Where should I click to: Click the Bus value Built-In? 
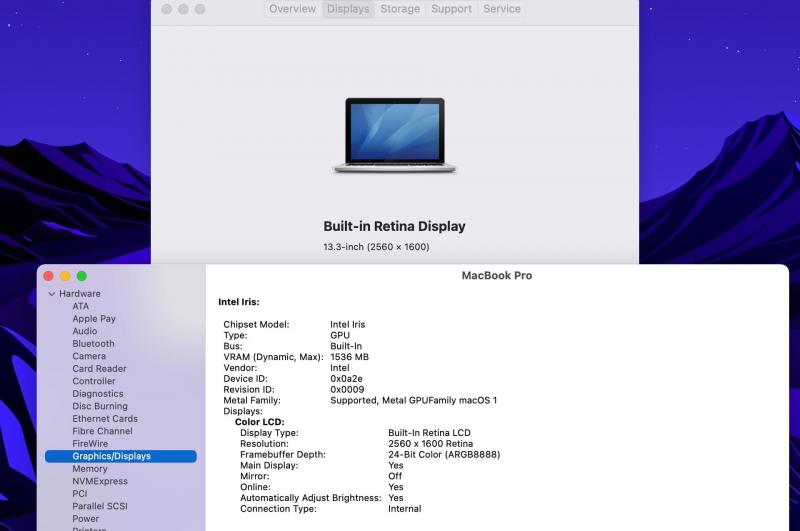(346, 346)
